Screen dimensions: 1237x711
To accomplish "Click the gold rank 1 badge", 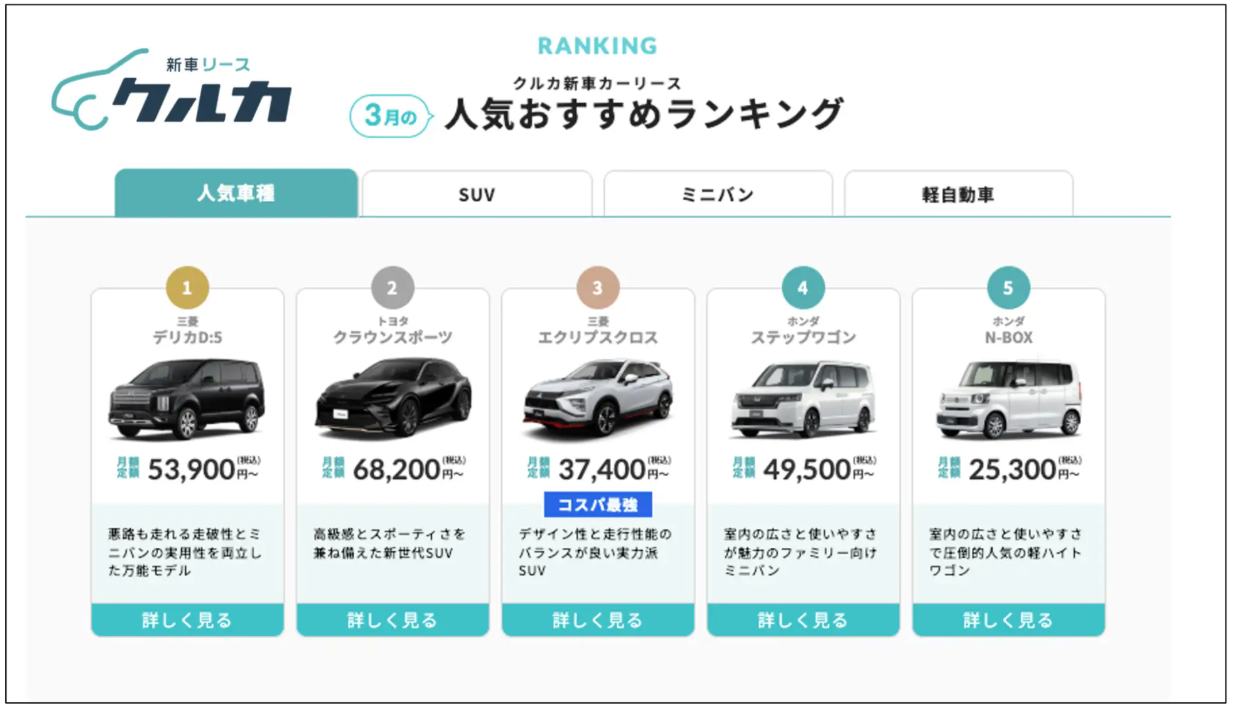I will click(187, 289).
